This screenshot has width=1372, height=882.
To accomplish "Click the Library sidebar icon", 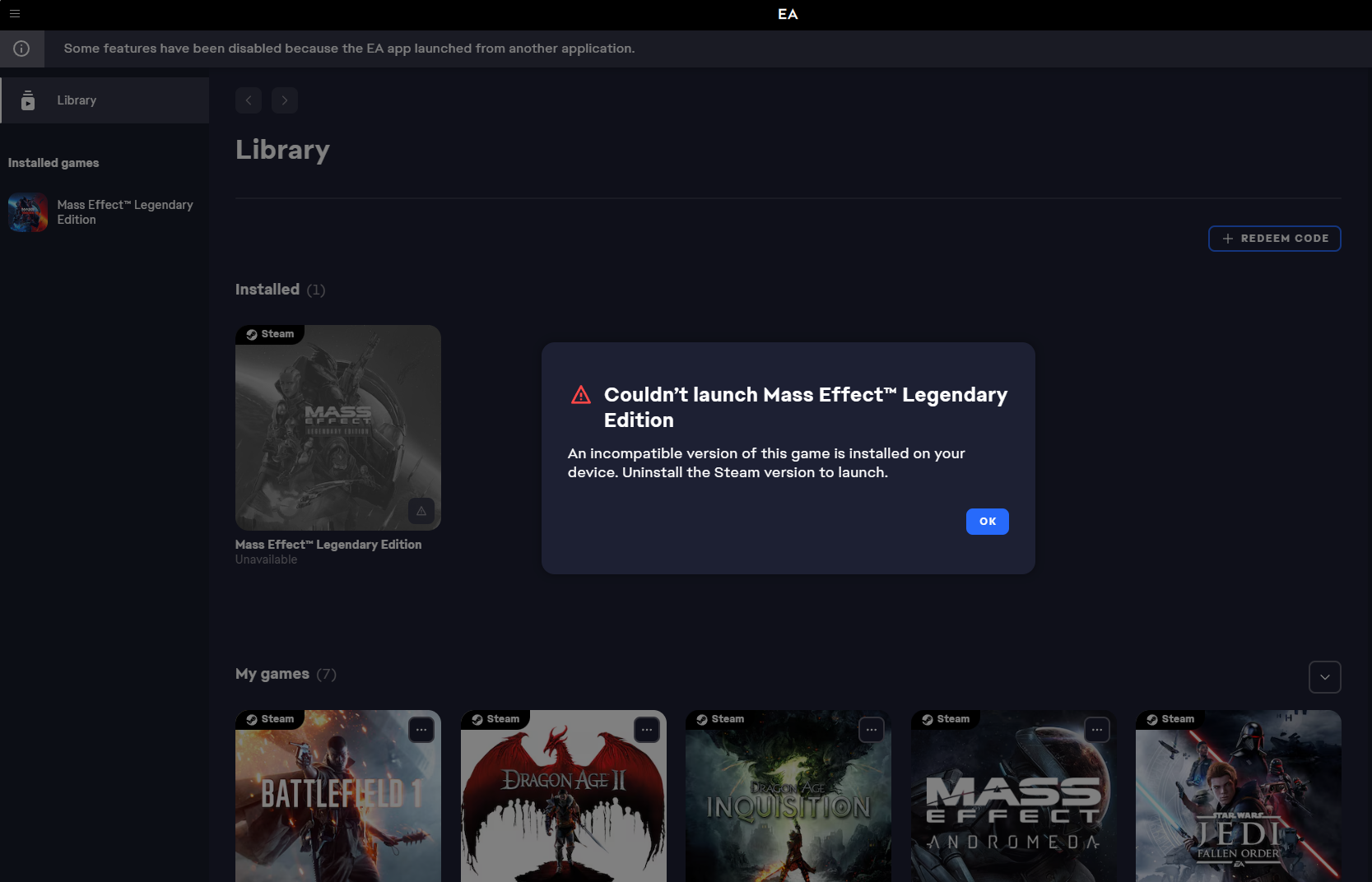I will coord(28,100).
